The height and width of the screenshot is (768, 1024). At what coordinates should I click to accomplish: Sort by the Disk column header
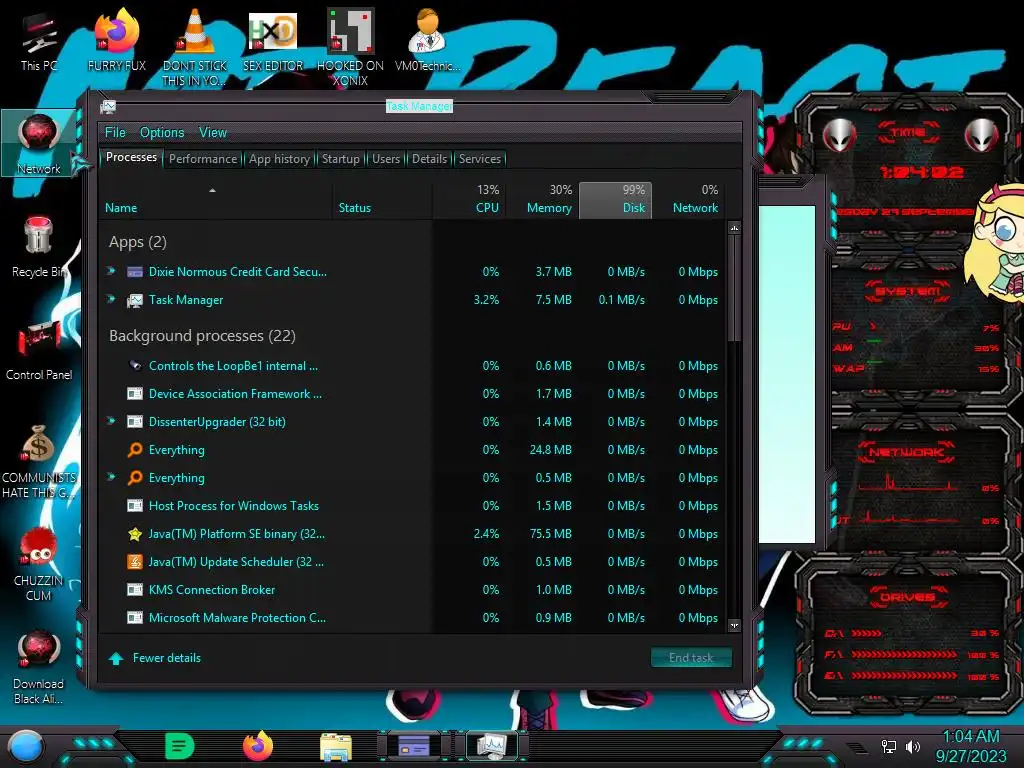click(615, 200)
